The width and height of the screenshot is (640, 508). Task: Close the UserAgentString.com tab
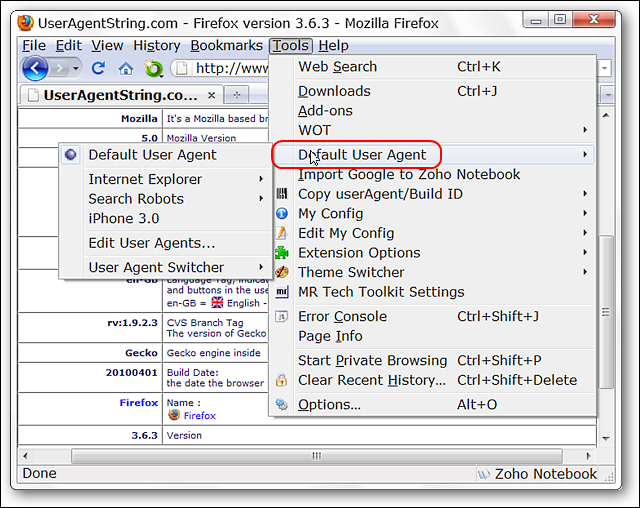211,95
